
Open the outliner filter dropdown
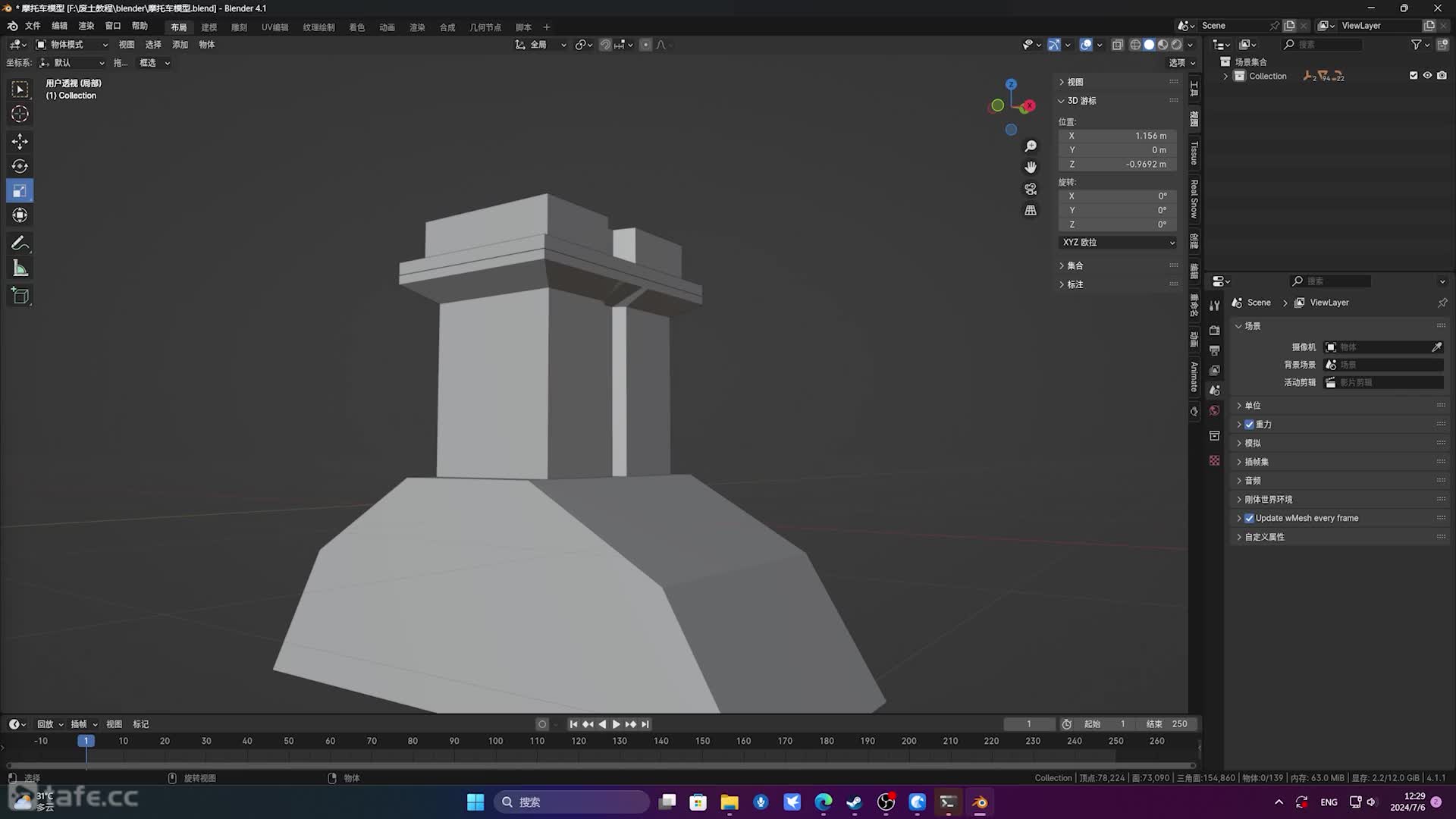click(1420, 45)
